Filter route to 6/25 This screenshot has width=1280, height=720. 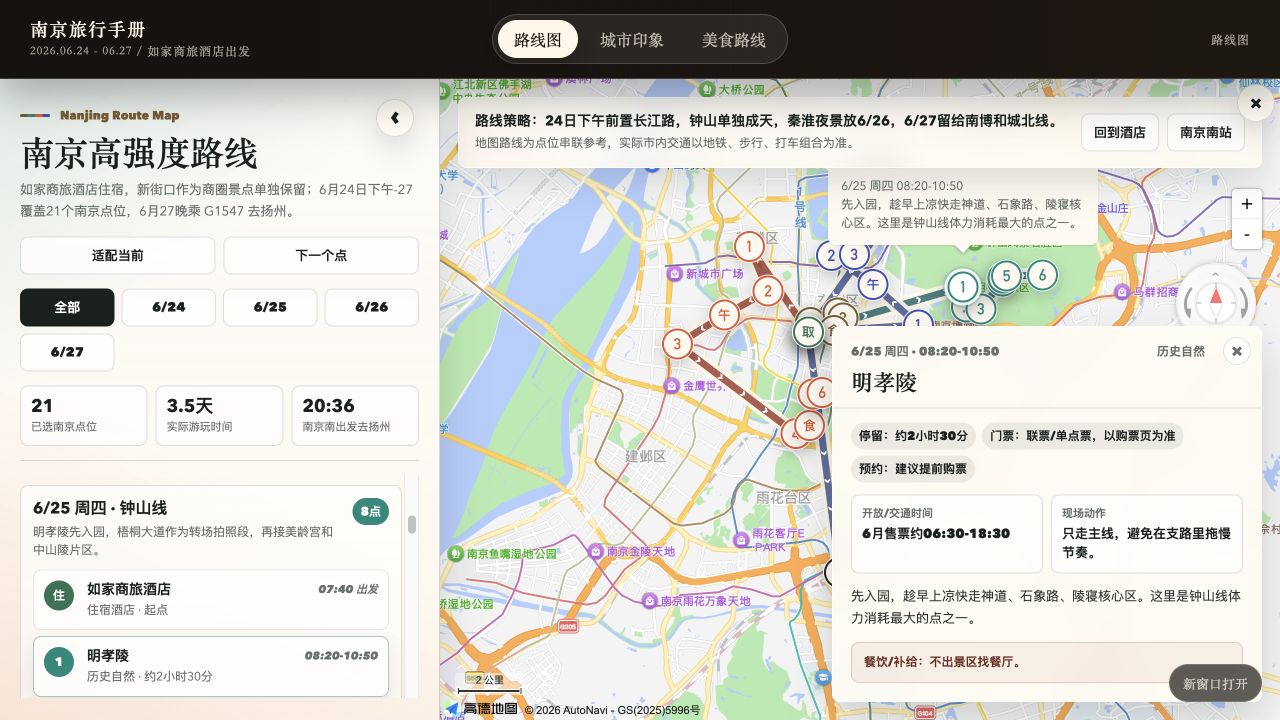(x=270, y=307)
